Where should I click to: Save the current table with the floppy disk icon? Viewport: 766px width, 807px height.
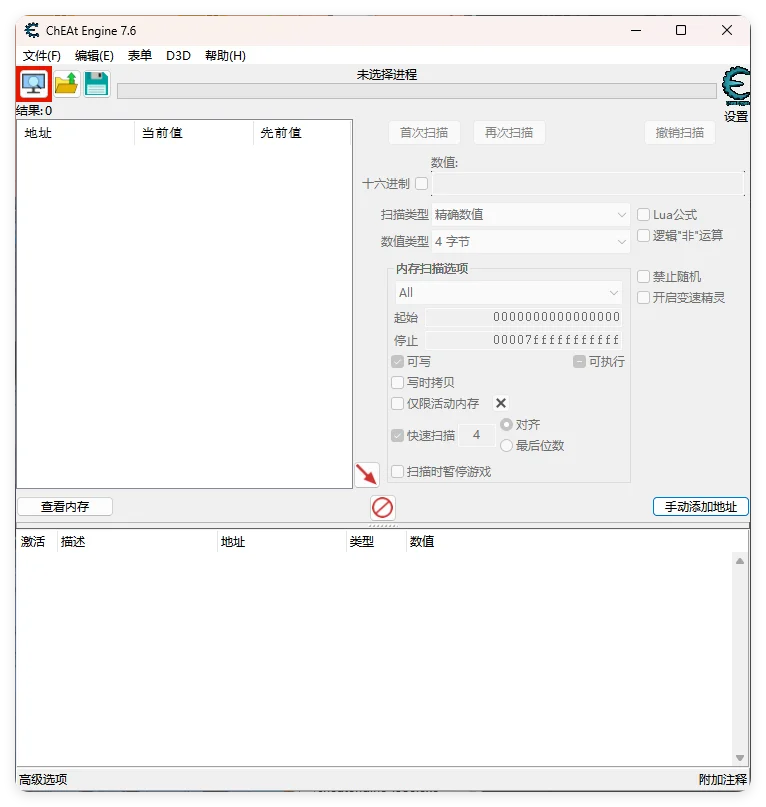[x=96, y=84]
